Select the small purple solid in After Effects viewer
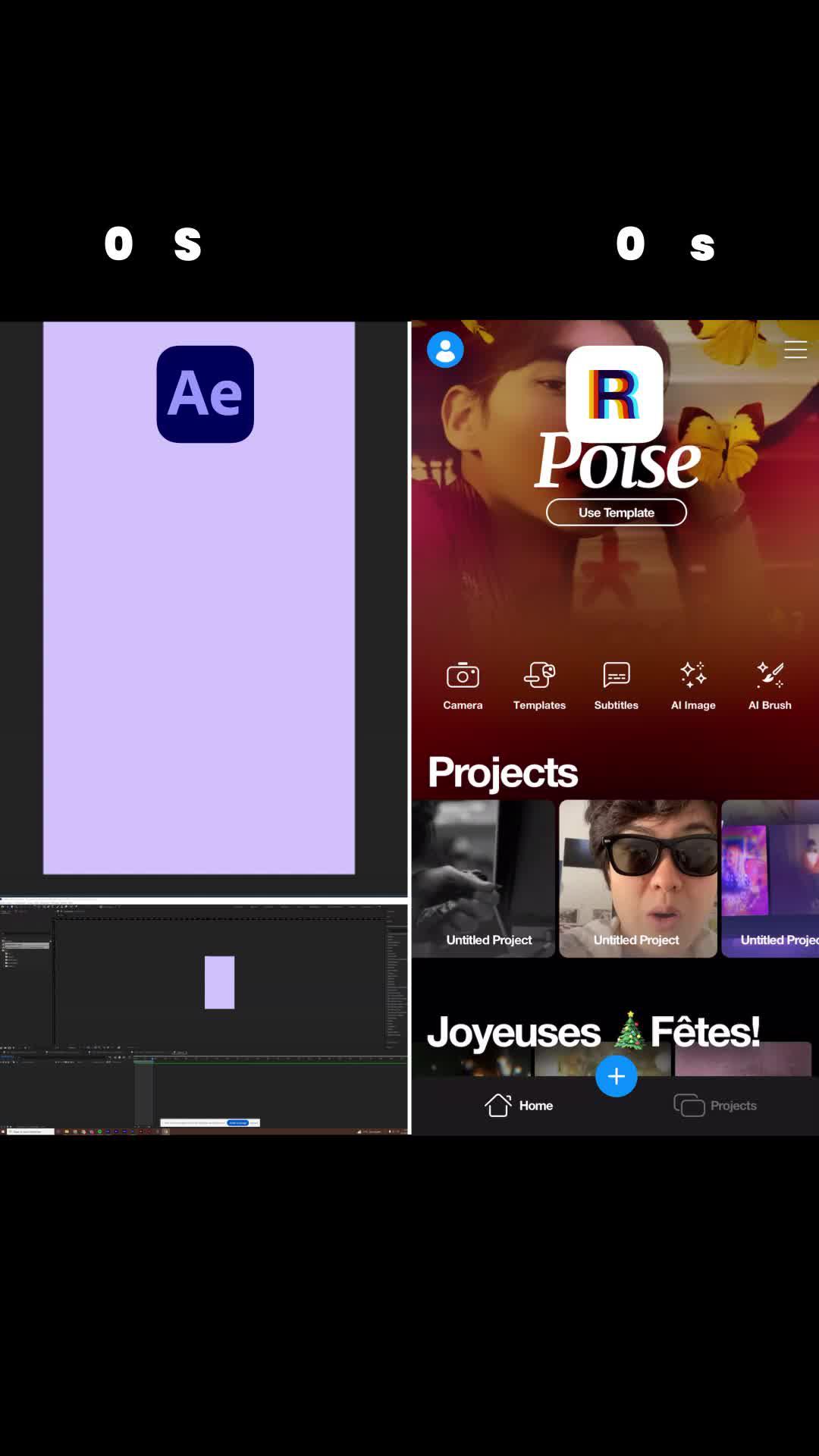The image size is (819, 1456). [219, 983]
